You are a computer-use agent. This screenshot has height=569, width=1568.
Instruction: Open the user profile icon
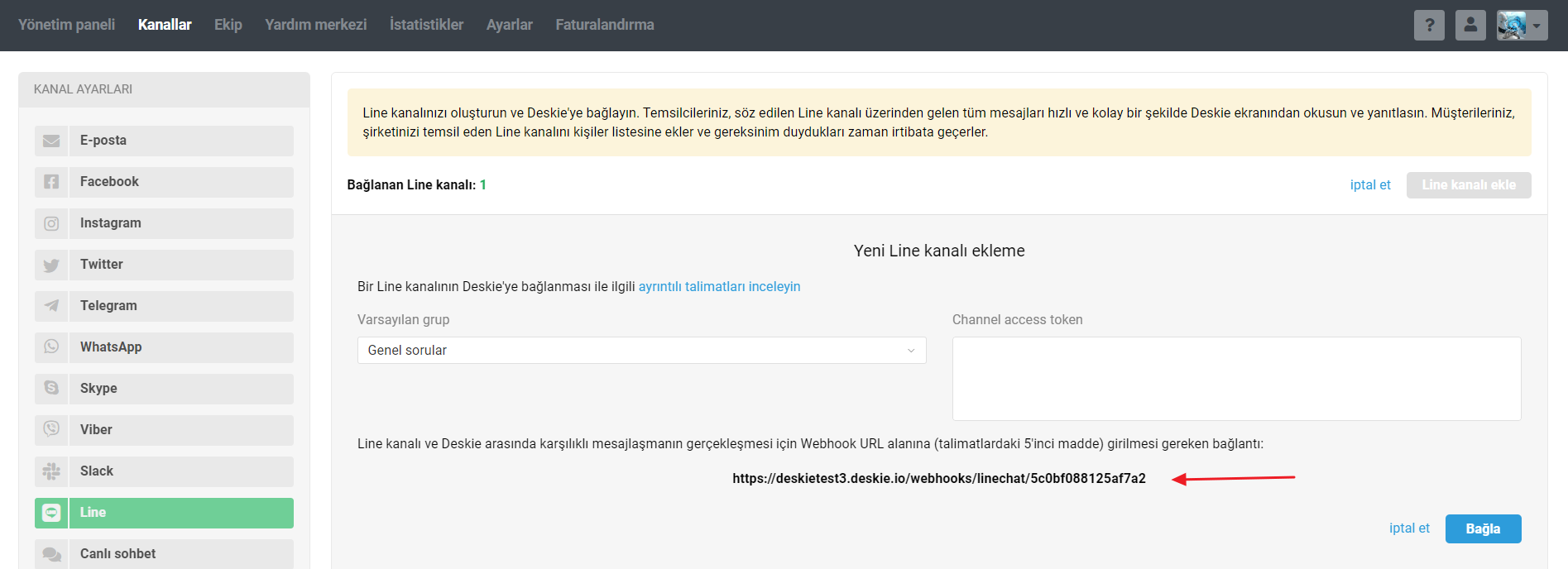(x=1470, y=26)
